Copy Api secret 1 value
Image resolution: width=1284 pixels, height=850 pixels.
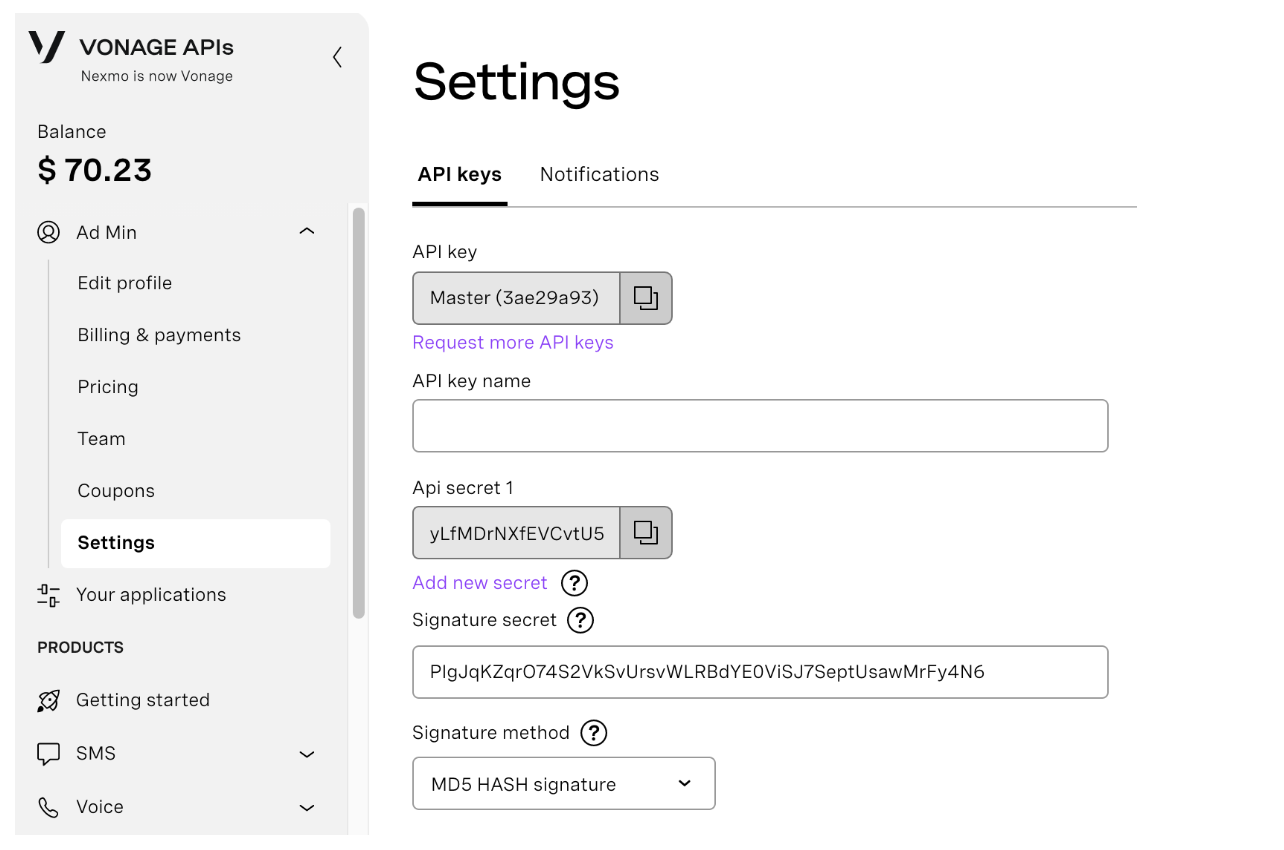pyautogui.click(x=646, y=533)
